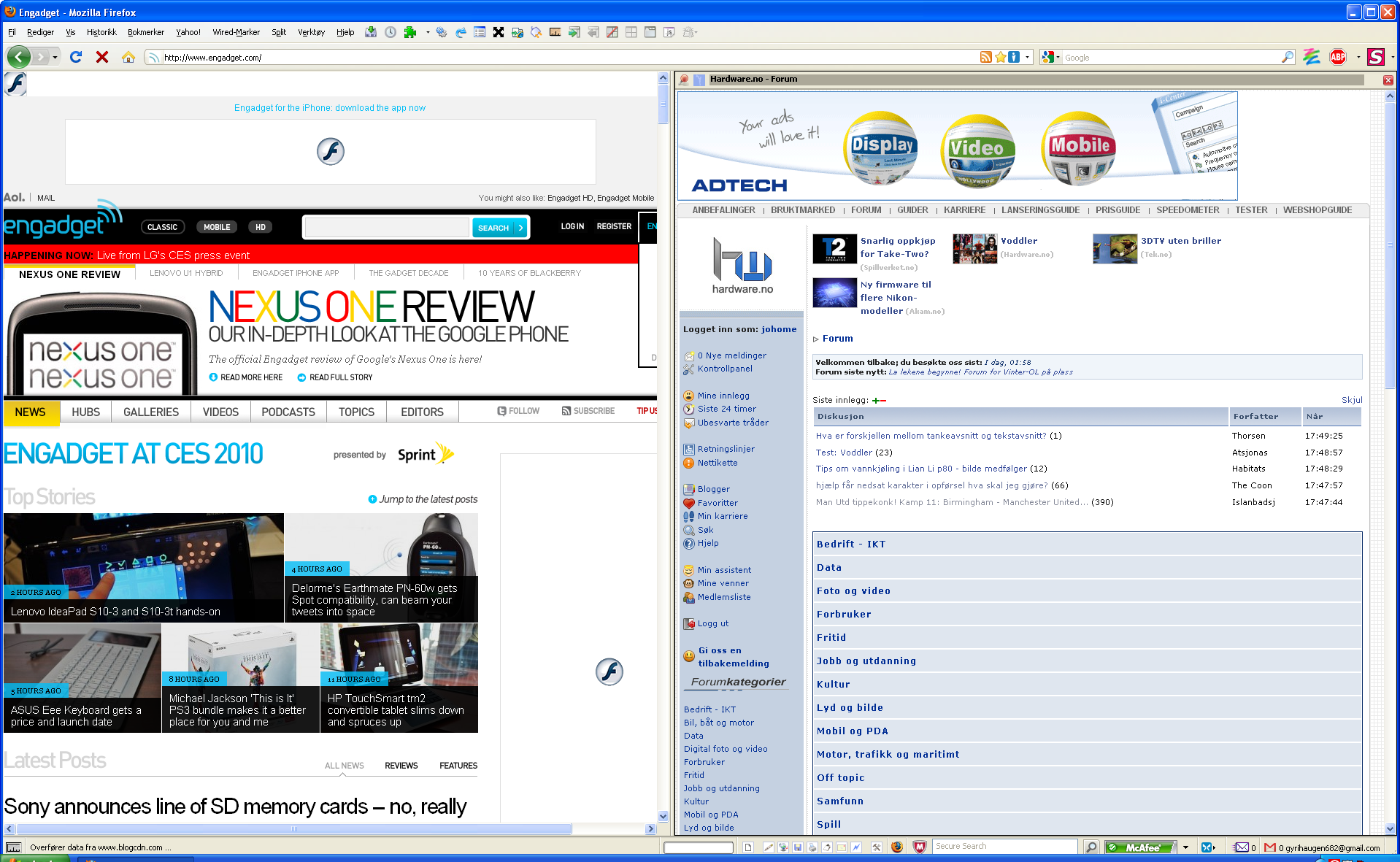Open the address bar bookmark dropdown arrow

pos(1027,57)
